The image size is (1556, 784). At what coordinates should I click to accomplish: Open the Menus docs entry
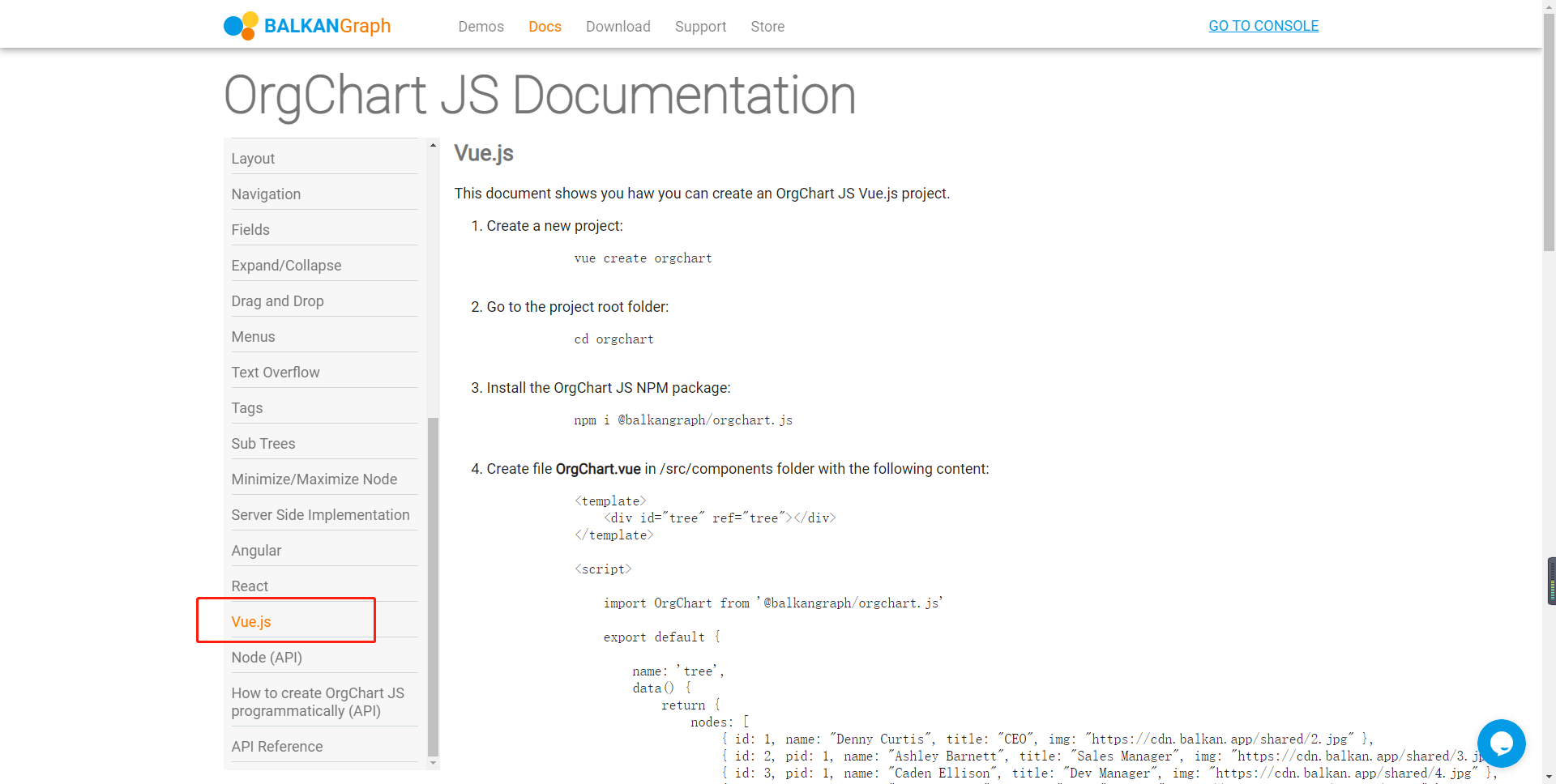point(324,337)
